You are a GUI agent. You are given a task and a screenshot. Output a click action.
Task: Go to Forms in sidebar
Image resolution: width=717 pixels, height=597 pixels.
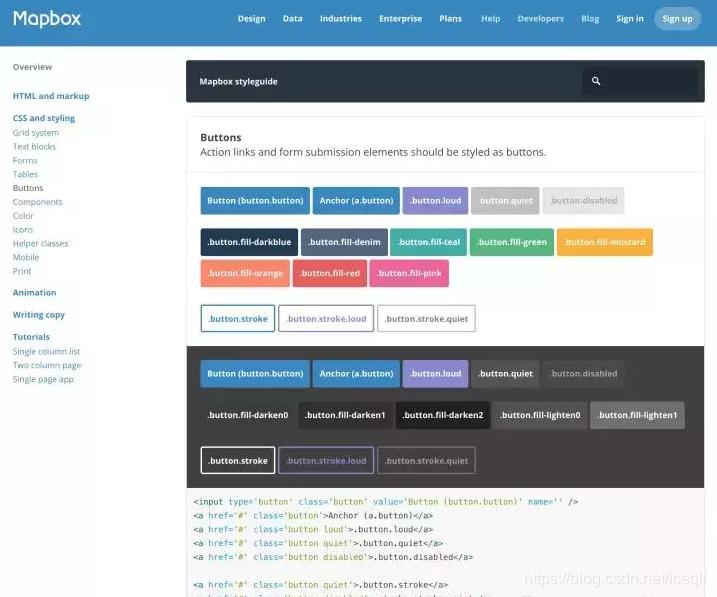coord(25,160)
